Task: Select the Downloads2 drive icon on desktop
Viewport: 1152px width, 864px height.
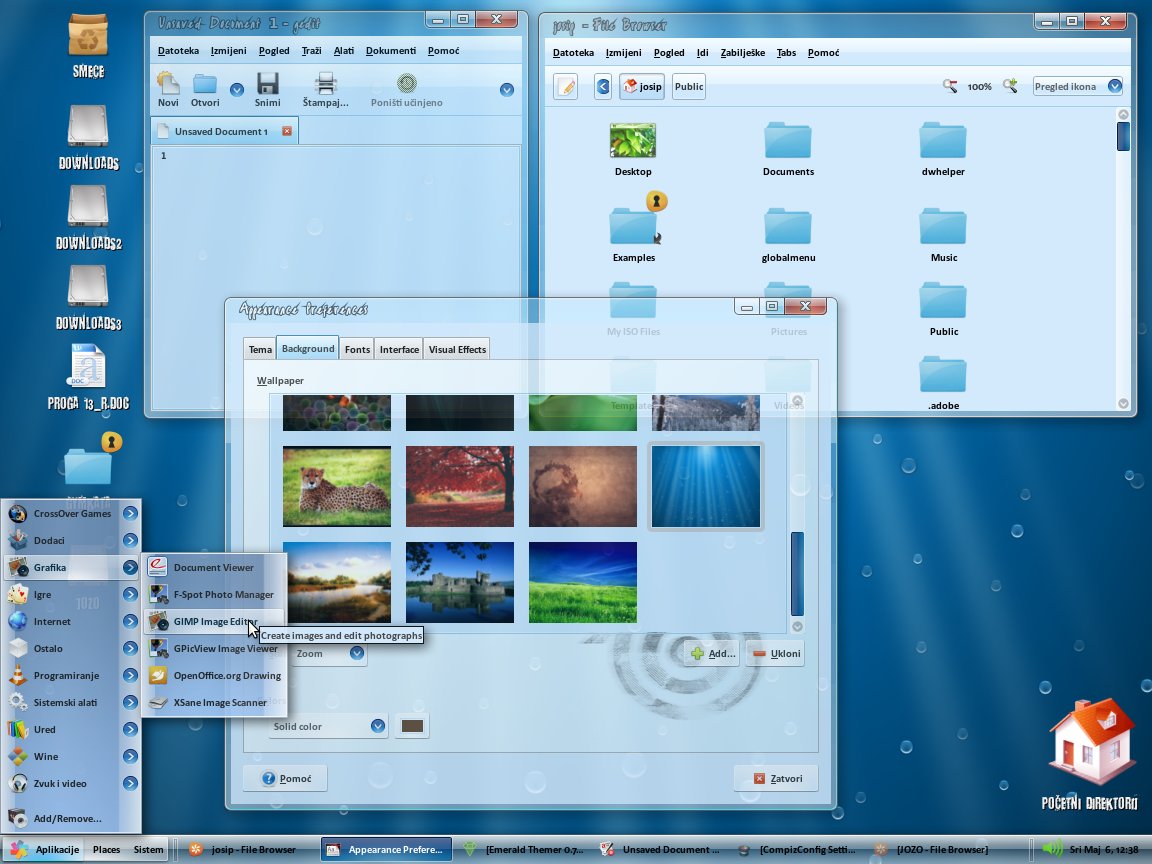Action: (x=88, y=206)
